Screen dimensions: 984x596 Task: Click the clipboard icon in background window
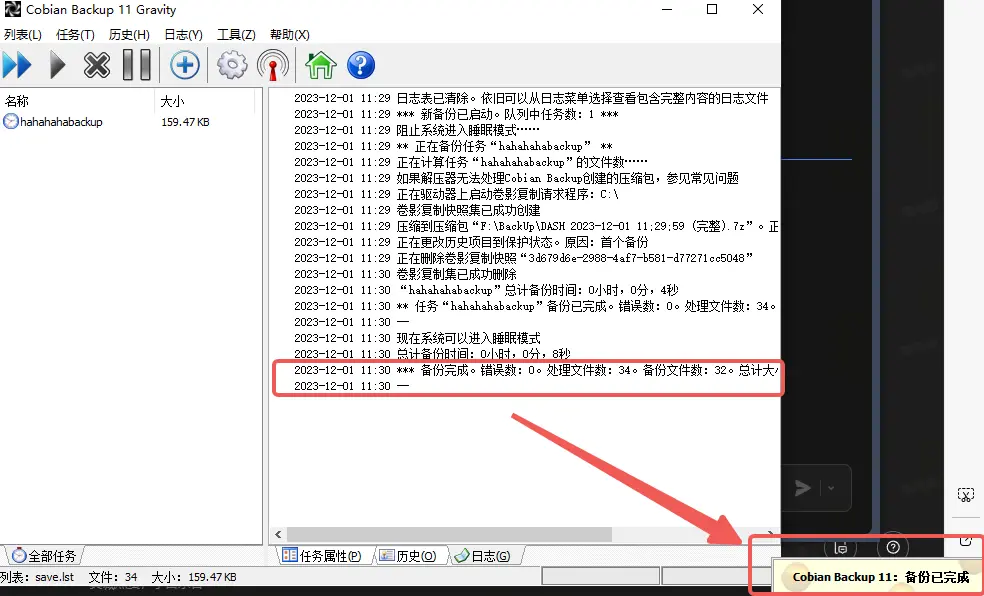click(x=841, y=548)
